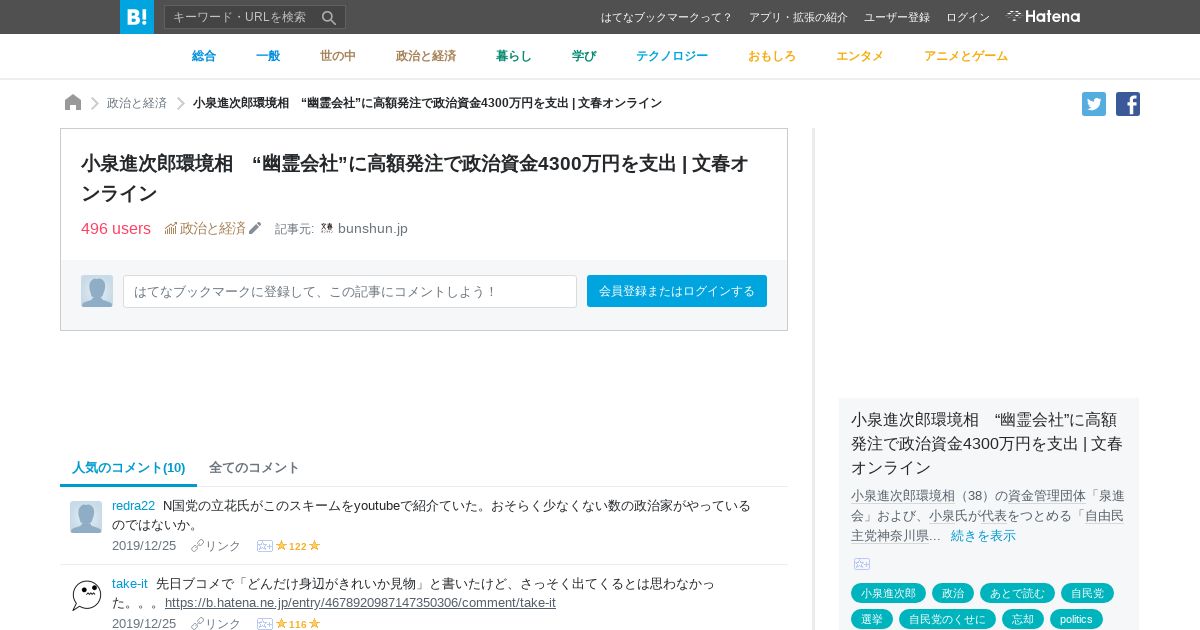Open the おもしろ category tab

pyautogui.click(x=772, y=56)
